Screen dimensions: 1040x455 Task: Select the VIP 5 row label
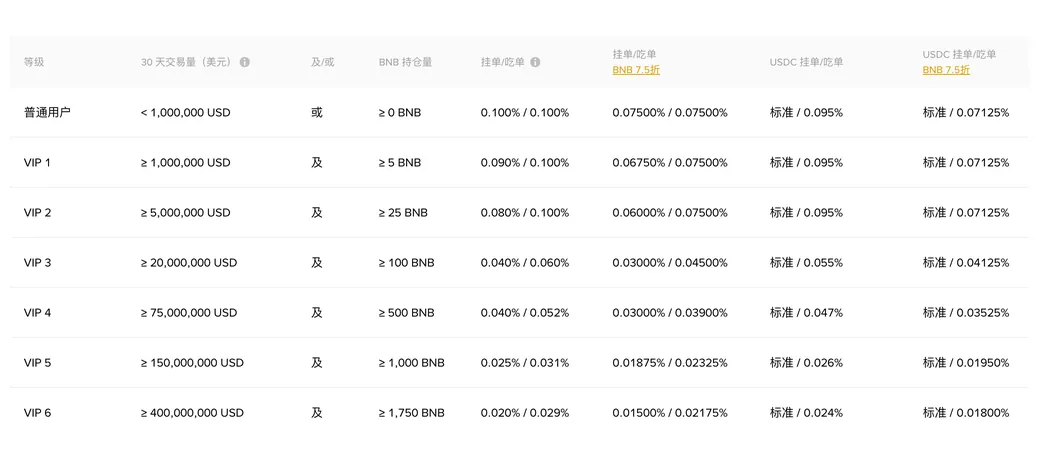[x=37, y=363]
